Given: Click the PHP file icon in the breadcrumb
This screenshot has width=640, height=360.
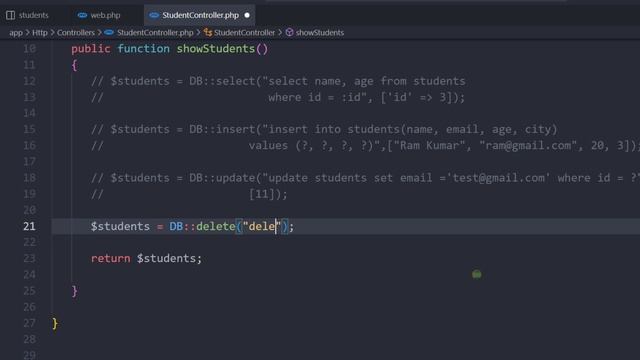Looking at the screenshot, I should [x=109, y=33].
